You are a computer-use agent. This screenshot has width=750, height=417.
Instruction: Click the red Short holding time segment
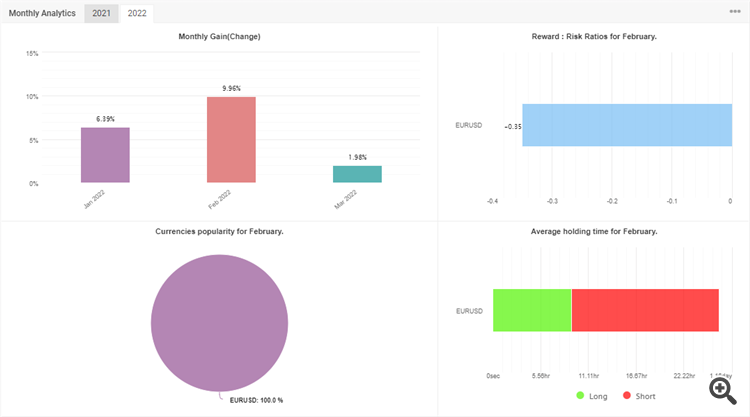click(x=645, y=310)
